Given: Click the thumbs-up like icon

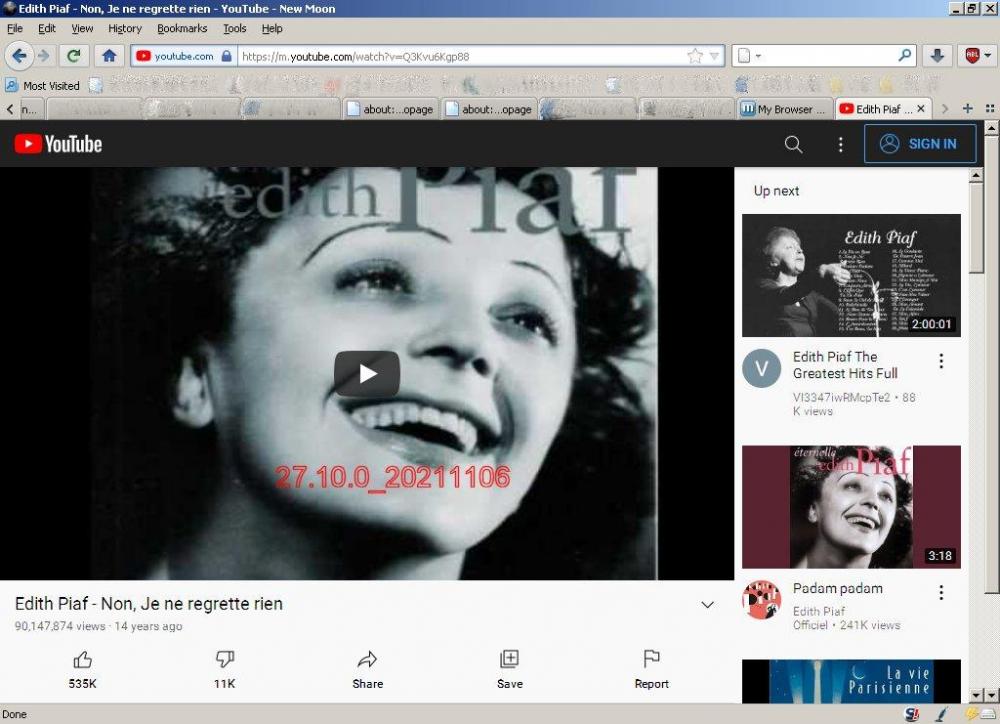Looking at the screenshot, I should (x=83, y=659).
